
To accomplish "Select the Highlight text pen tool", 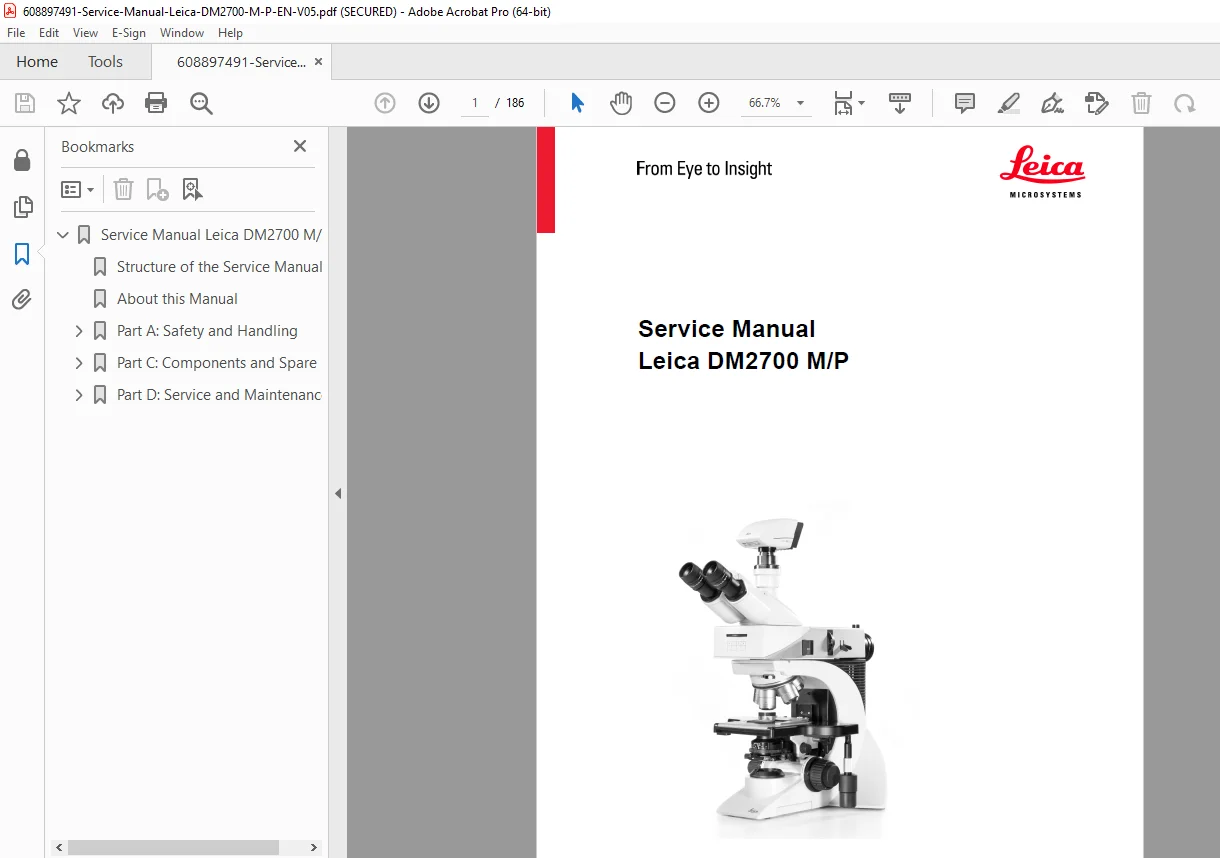I will (1009, 103).
